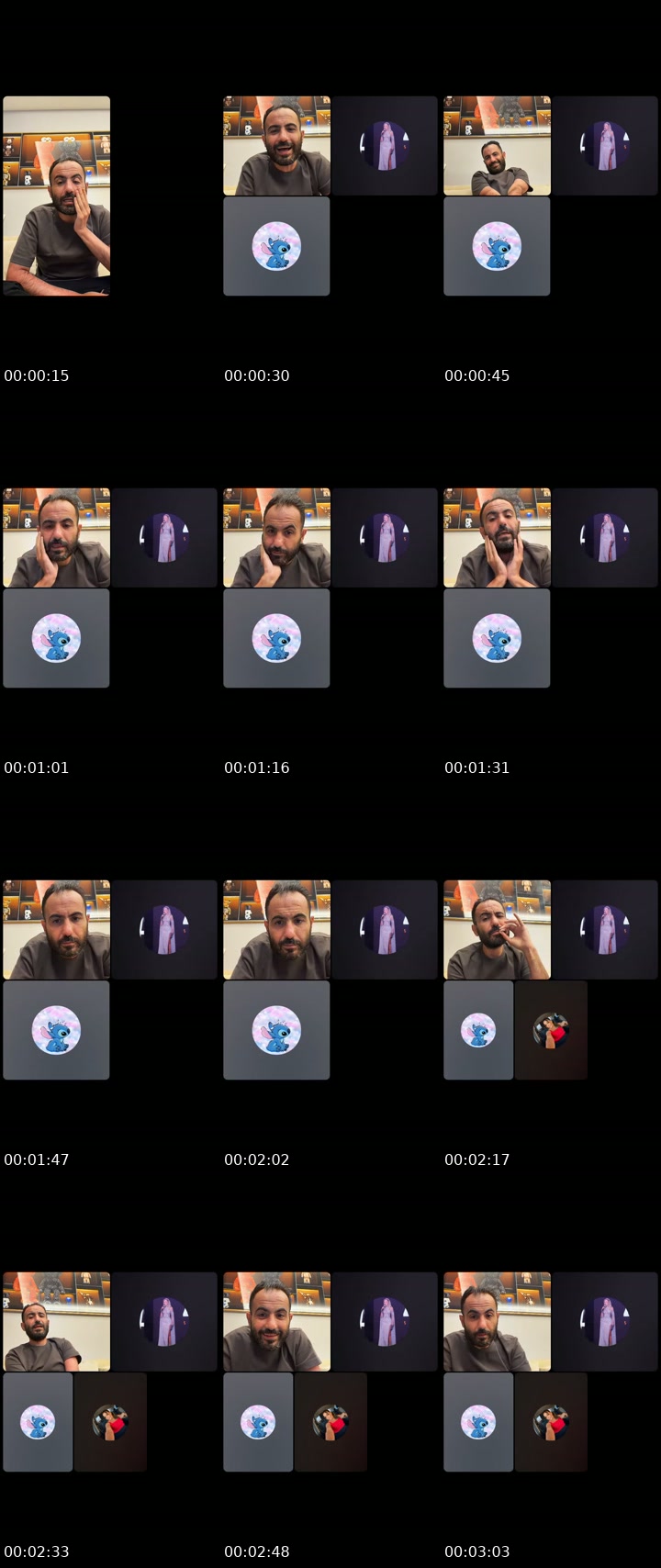
Task: Select the red top avatar in the 00:02:17 frame
Action: point(551,1030)
